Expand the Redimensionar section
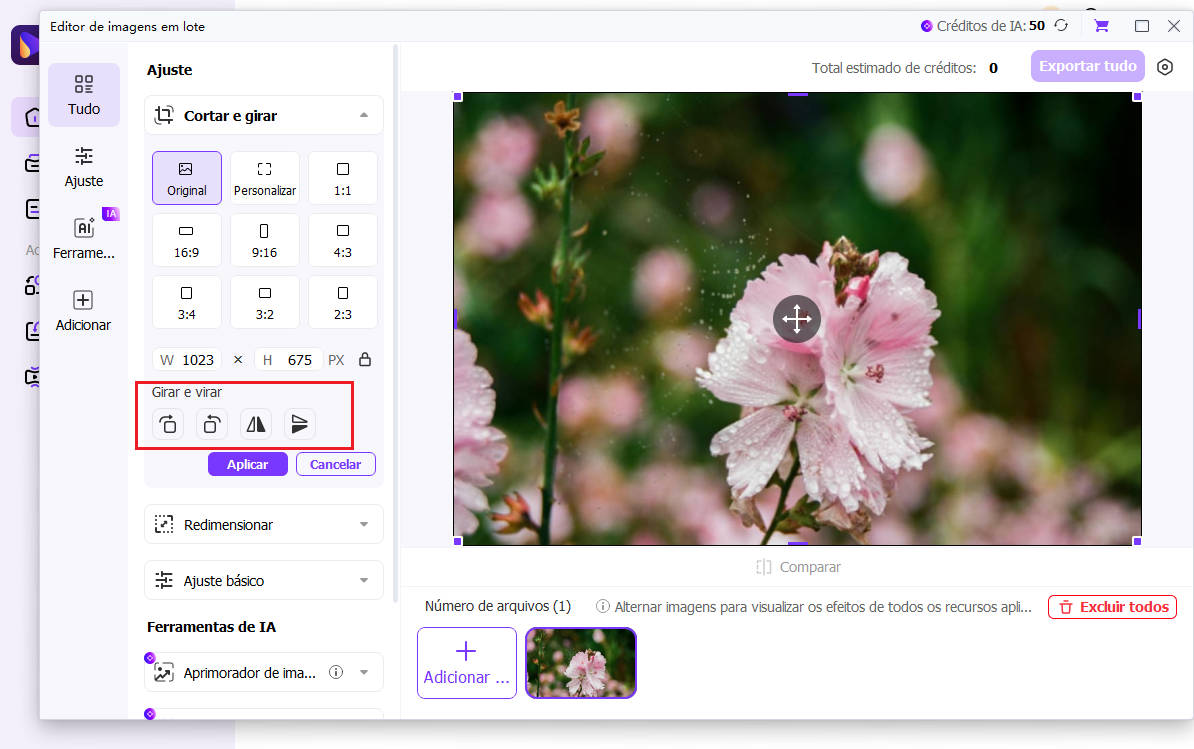The height and width of the screenshot is (749, 1194). click(x=363, y=524)
